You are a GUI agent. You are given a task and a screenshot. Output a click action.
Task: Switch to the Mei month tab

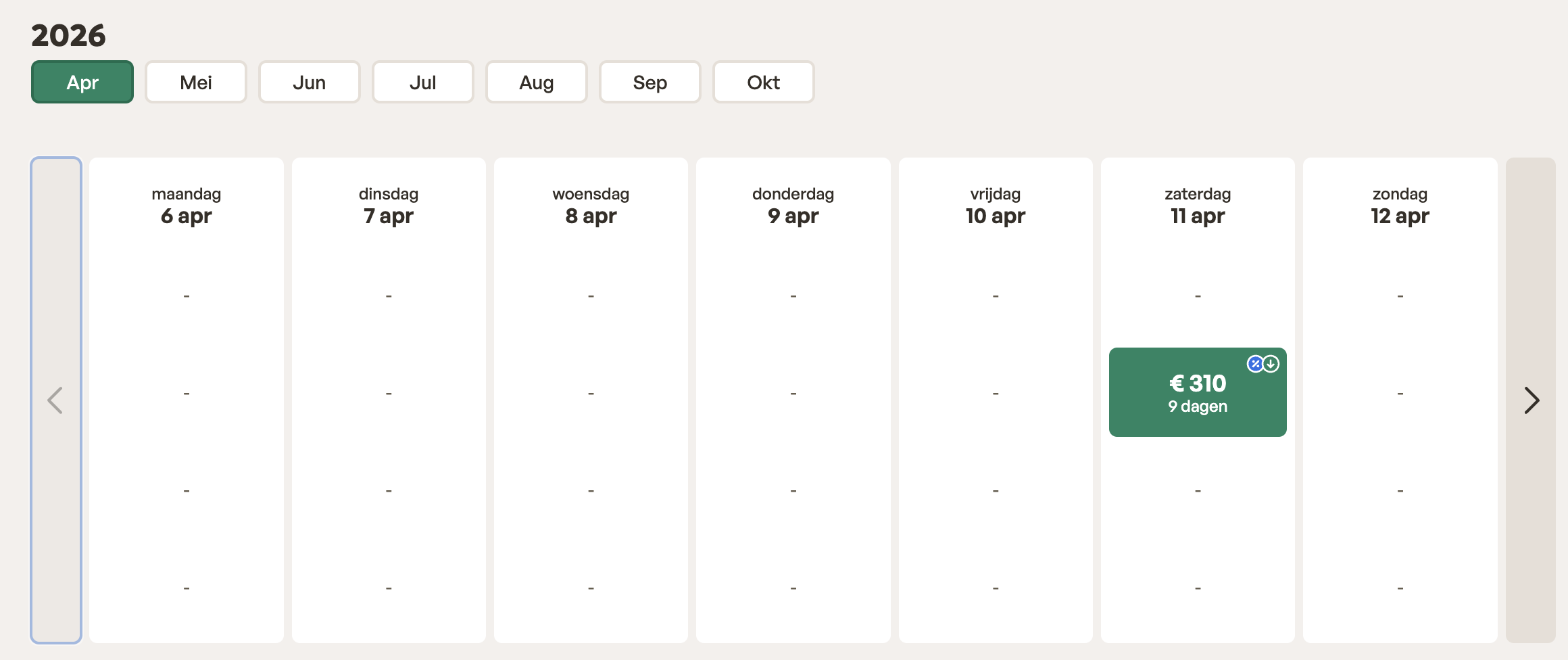pos(196,82)
